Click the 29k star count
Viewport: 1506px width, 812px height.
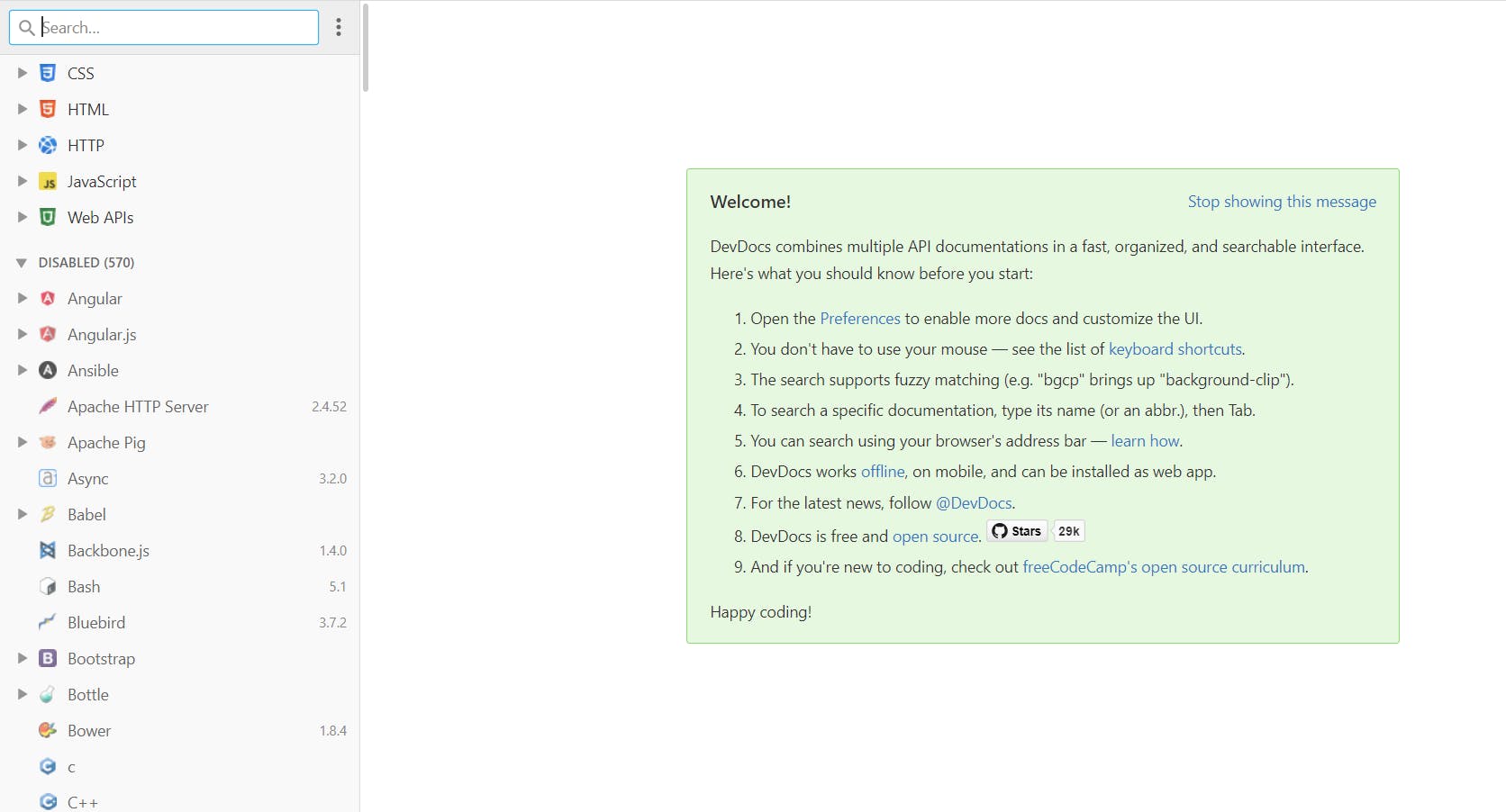click(1069, 531)
